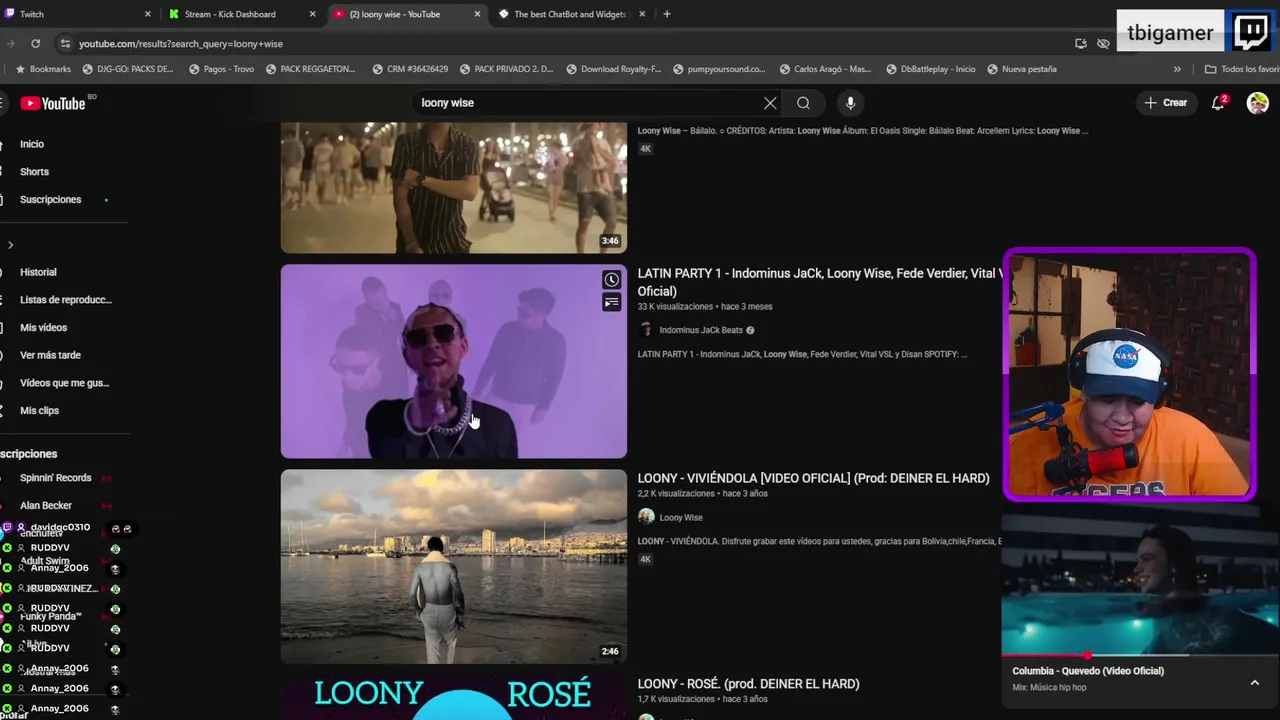Clear the search box with the X icon

[x=770, y=103]
